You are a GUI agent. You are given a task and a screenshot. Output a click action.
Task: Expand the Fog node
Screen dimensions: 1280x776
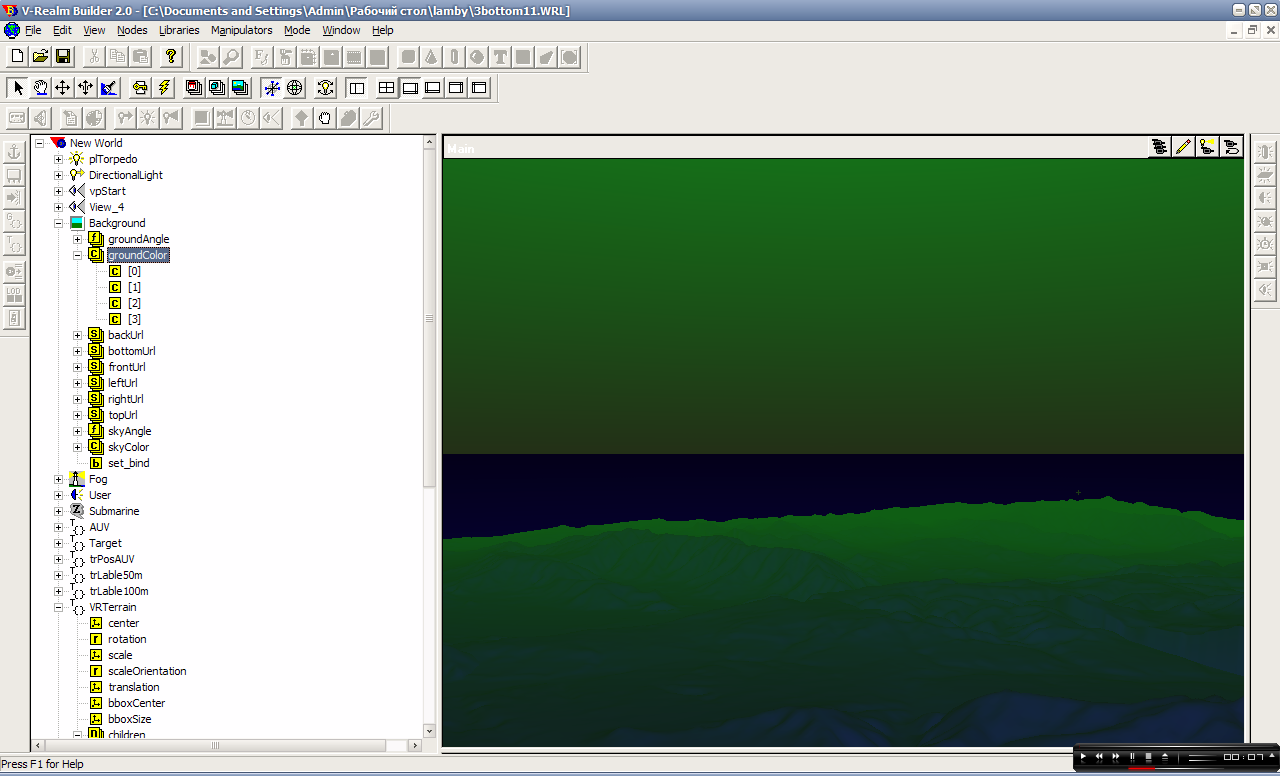point(58,479)
